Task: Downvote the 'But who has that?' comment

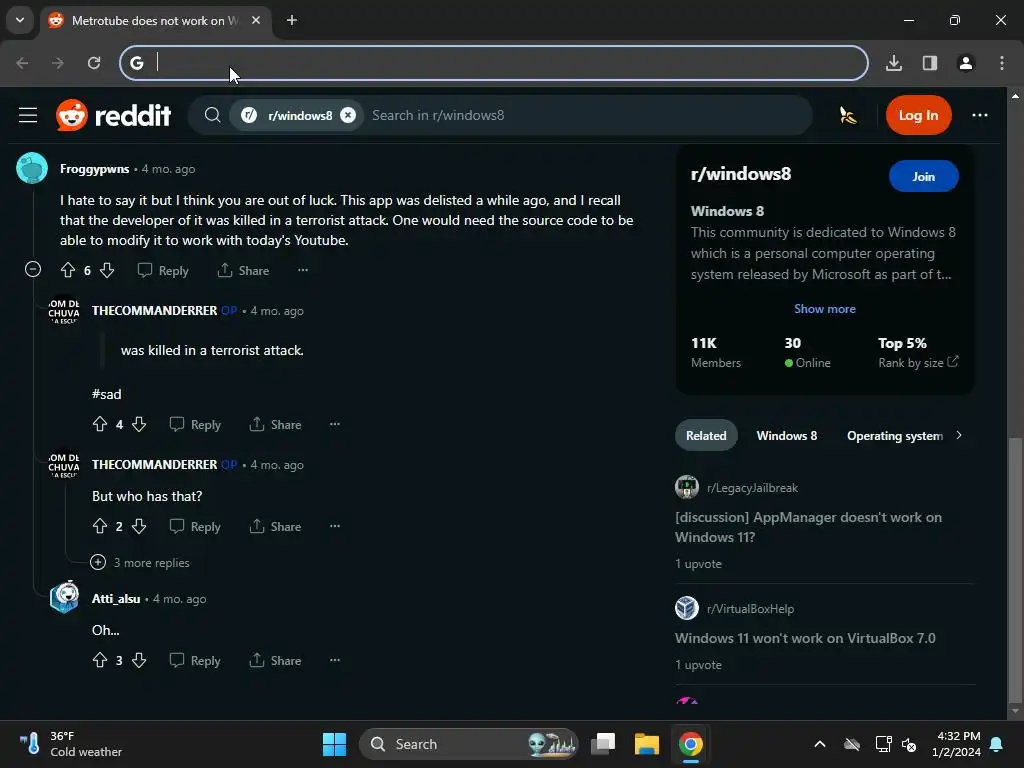Action: click(138, 526)
